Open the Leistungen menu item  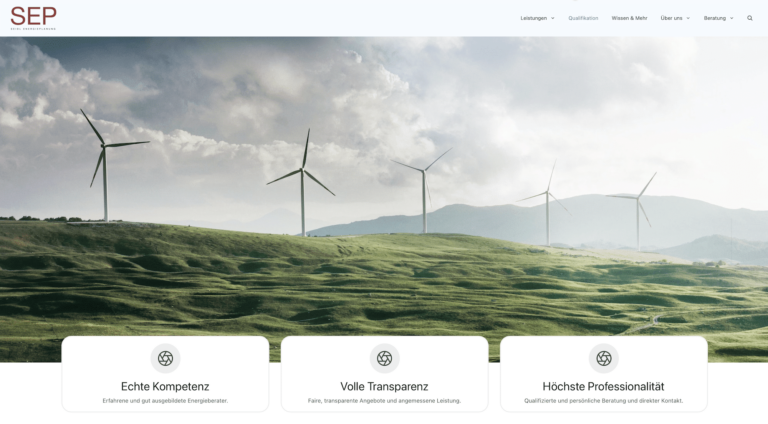pyautogui.click(x=533, y=18)
